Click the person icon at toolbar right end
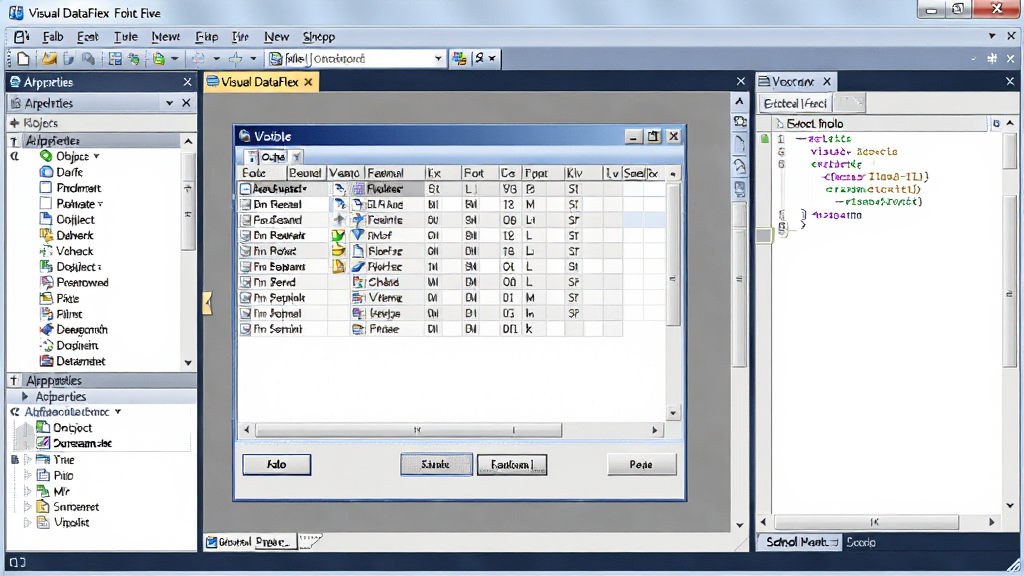The image size is (1024, 576). [x=479, y=59]
